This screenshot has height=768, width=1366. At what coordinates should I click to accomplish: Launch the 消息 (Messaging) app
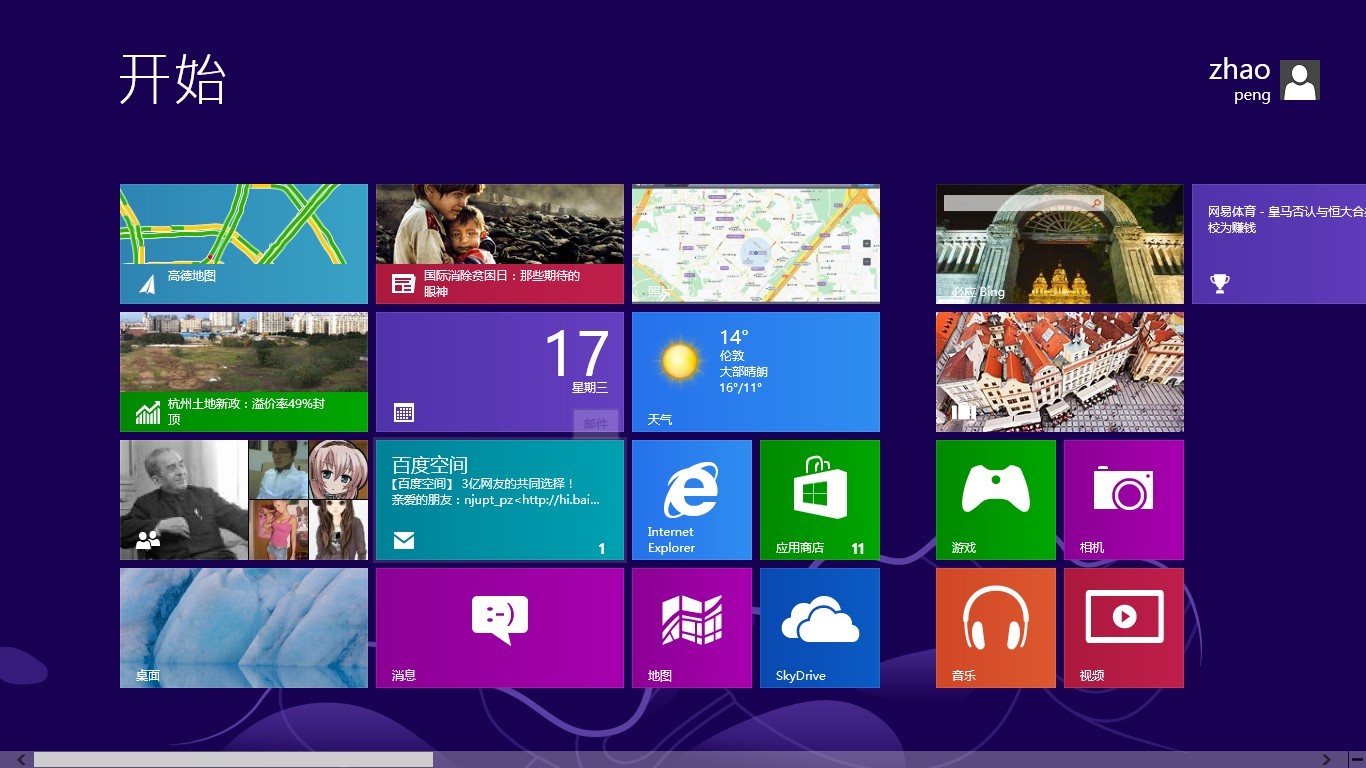(499, 627)
